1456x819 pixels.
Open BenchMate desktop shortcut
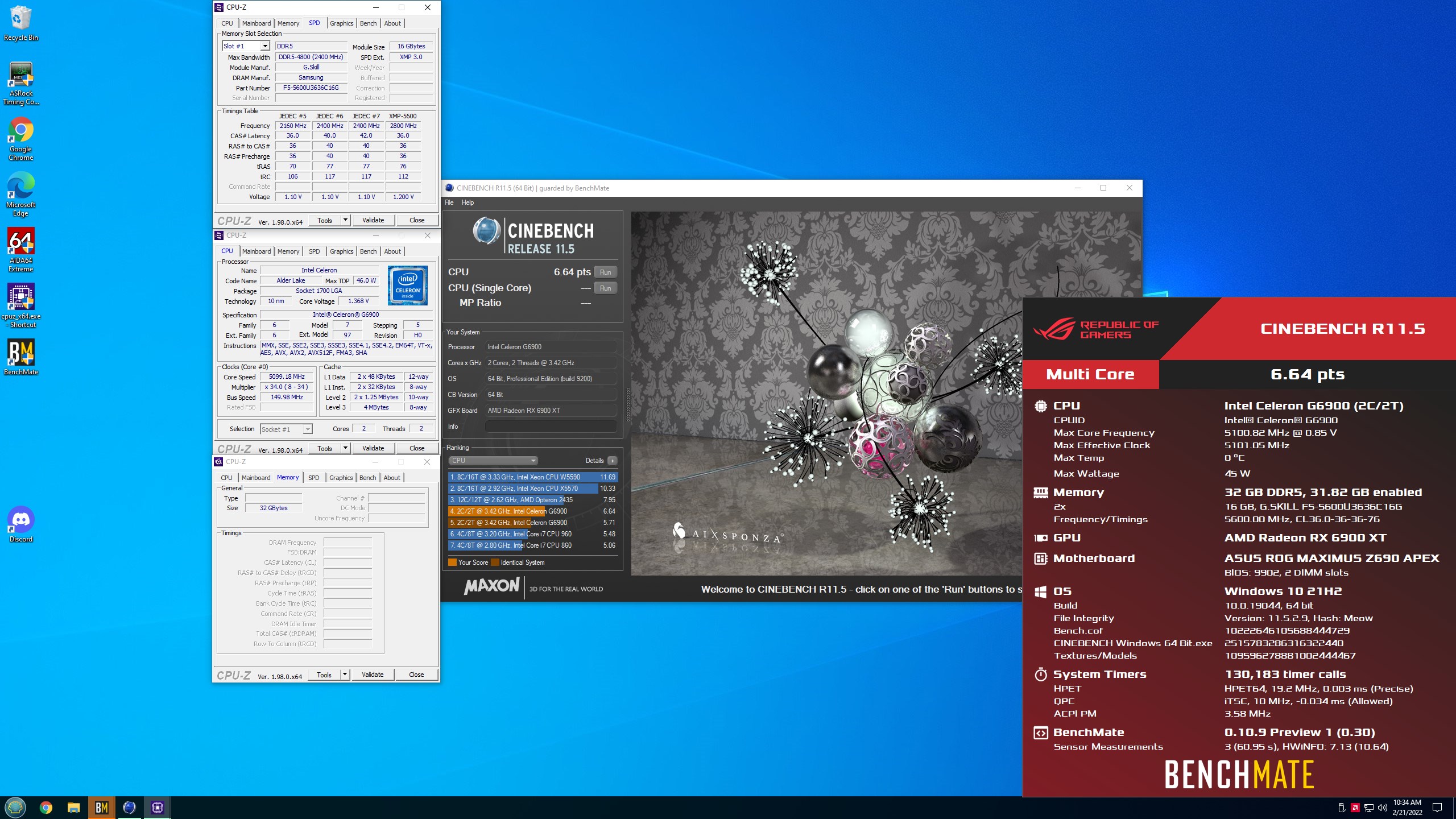[x=20, y=357]
